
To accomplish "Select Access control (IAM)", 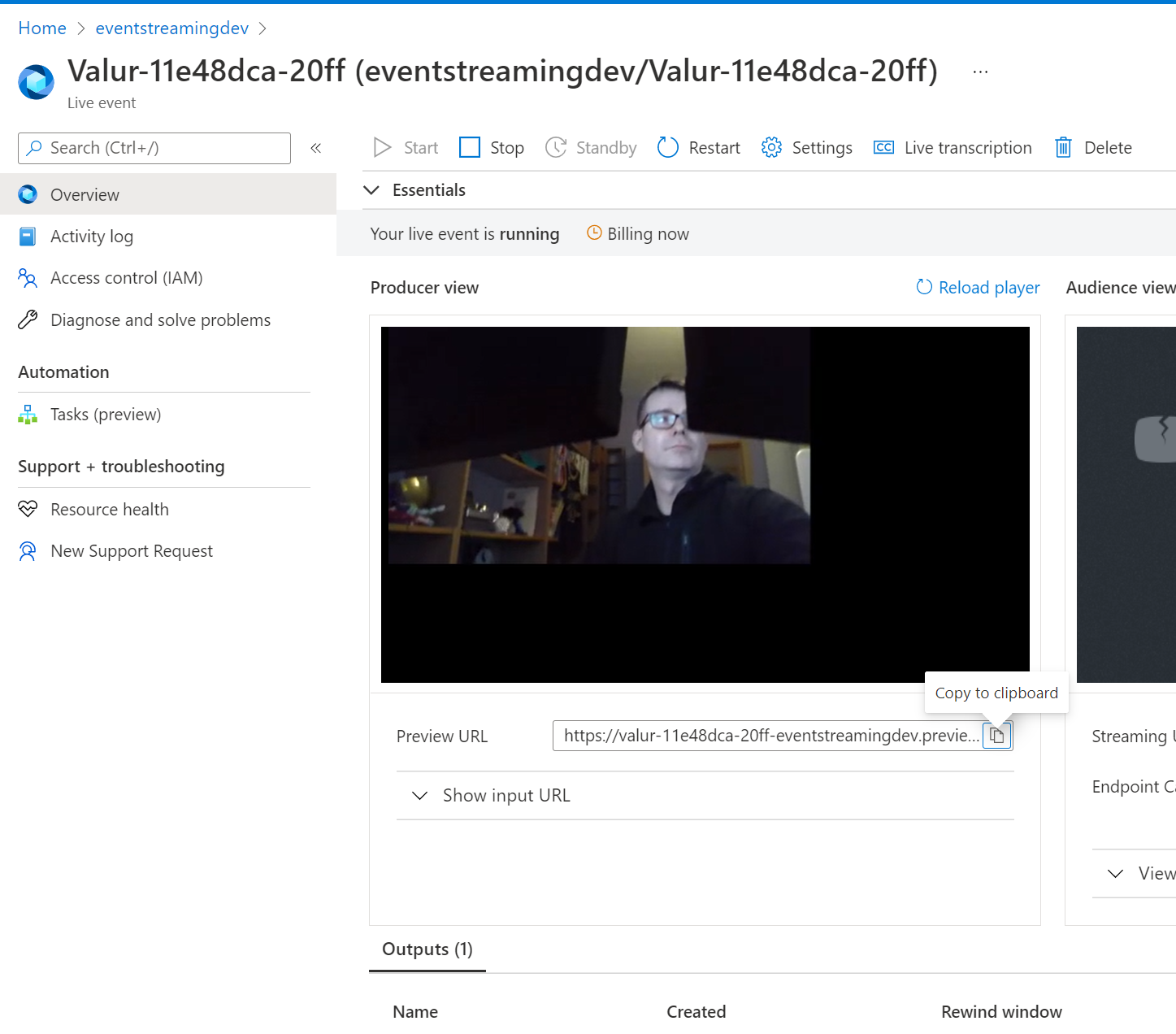I will coord(127,277).
